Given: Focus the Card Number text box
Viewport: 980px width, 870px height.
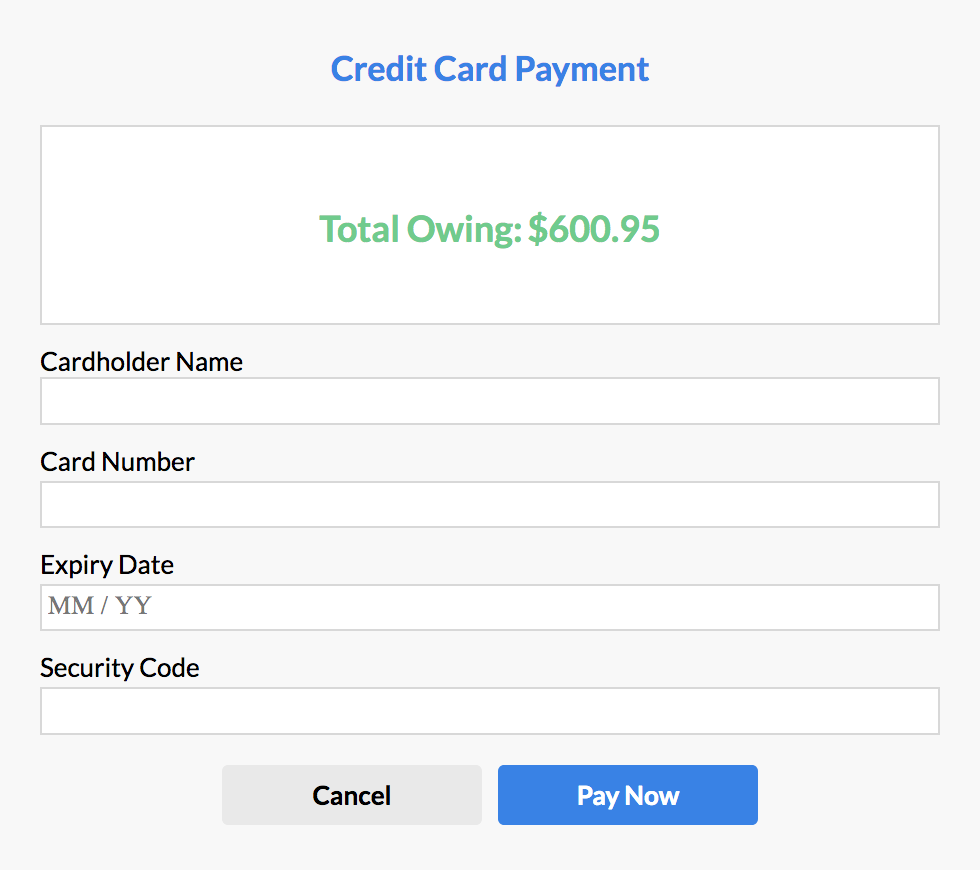Looking at the screenshot, I should pyautogui.click(x=490, y=504).
